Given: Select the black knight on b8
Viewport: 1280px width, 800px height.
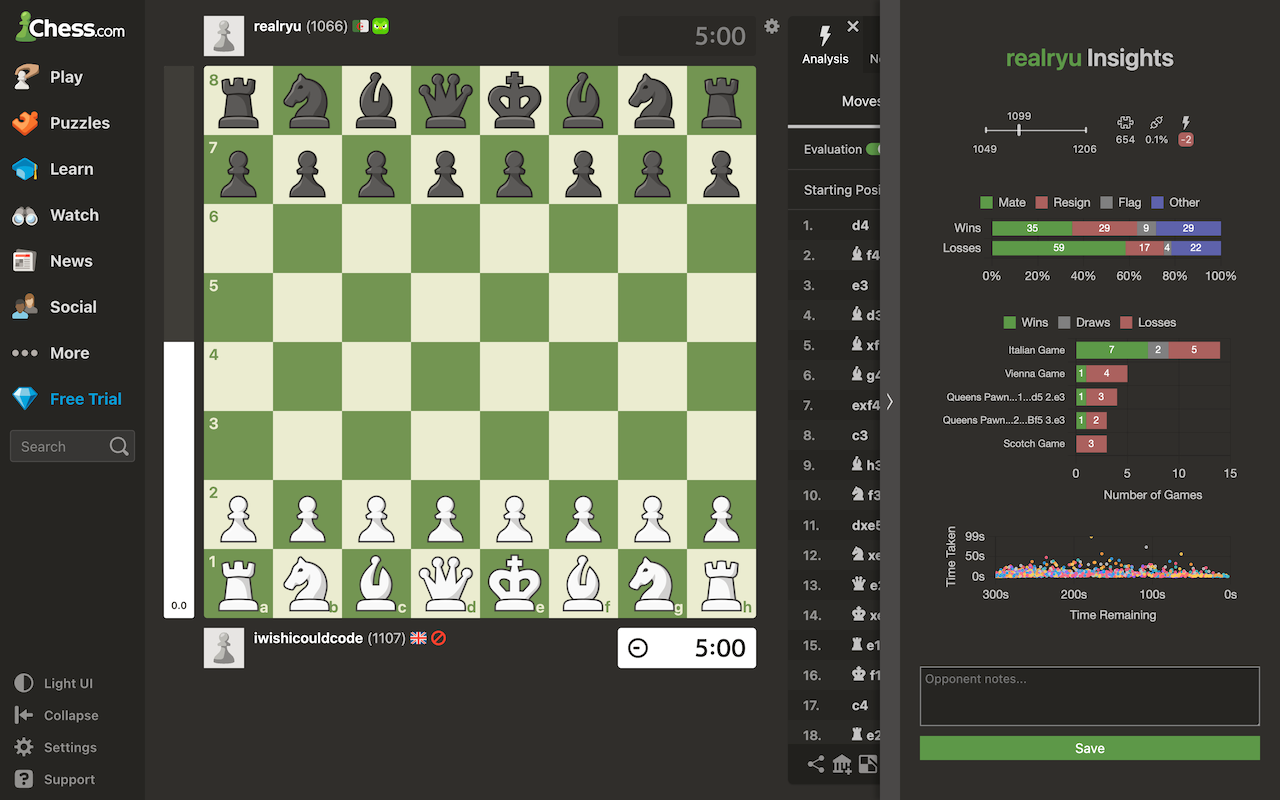Looking at the screenshot, I should point(307,100).
